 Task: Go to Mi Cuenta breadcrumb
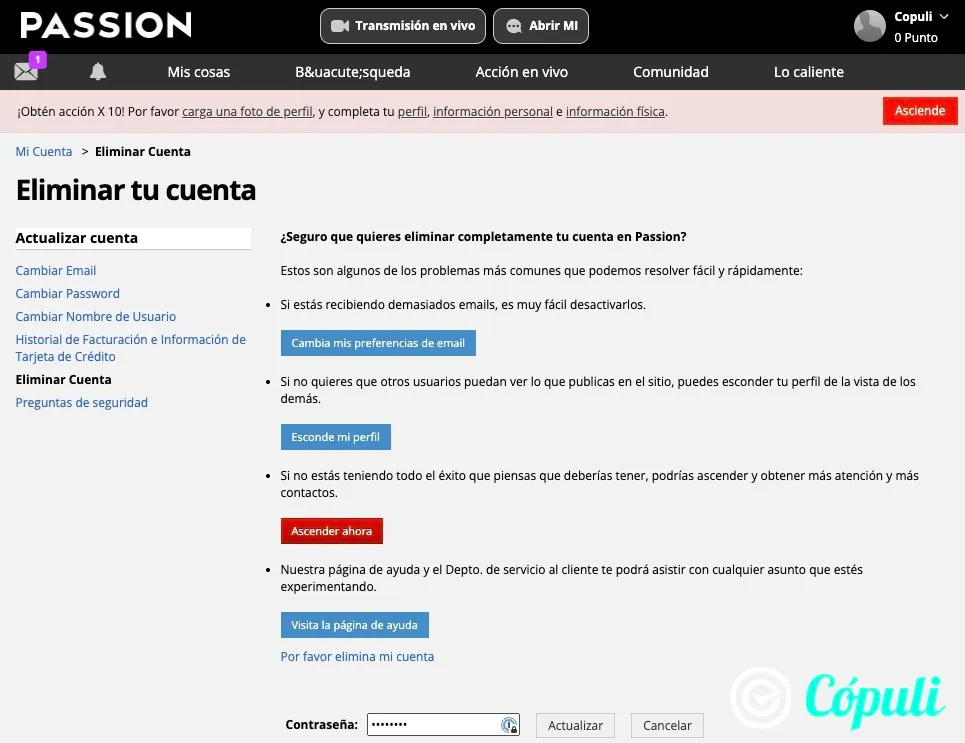(x=44, y=151)
